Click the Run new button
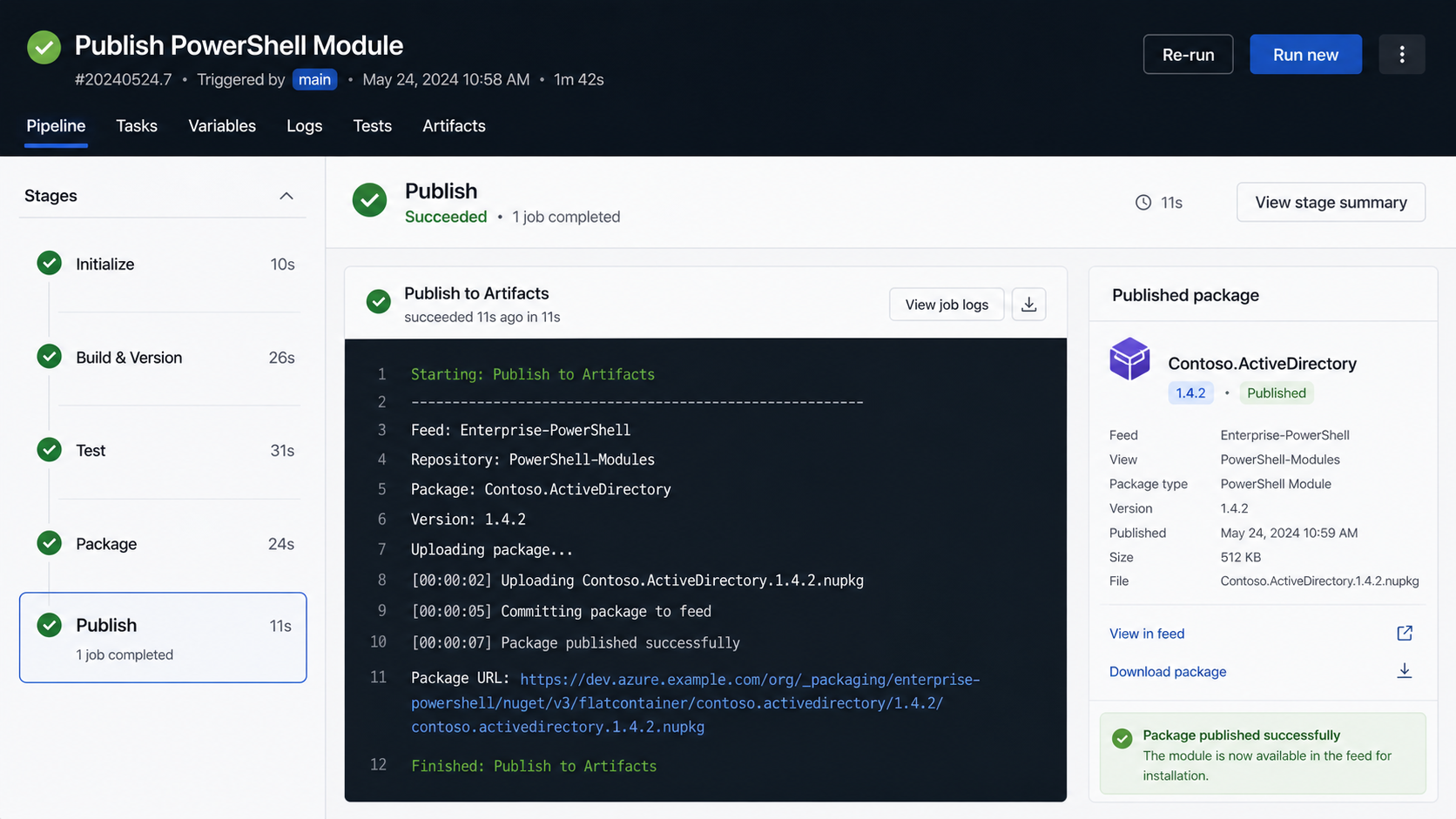 click(x=1305, y=55)
